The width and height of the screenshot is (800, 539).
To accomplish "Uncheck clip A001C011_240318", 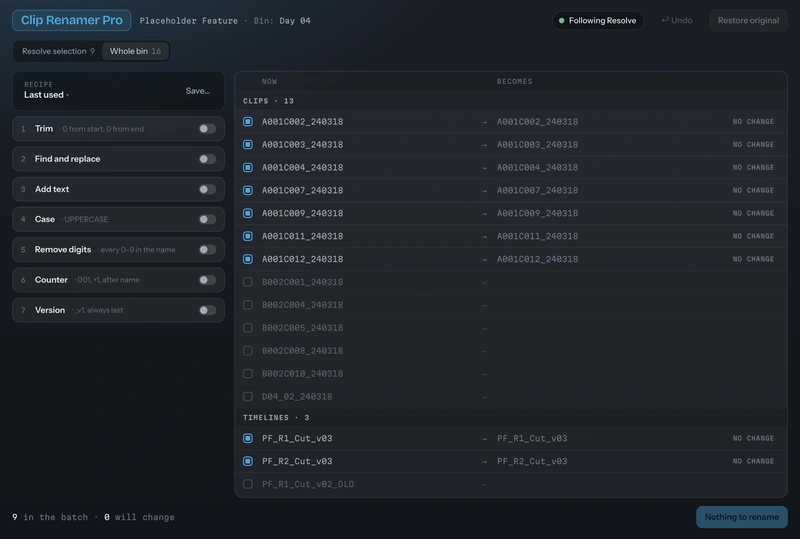I will [248, 236].
